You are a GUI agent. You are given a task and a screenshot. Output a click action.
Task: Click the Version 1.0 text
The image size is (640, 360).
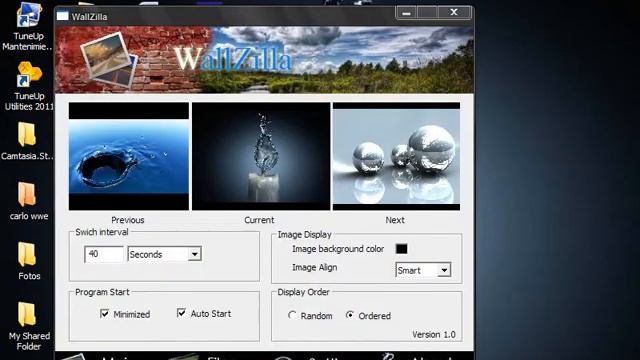[433, 335]
